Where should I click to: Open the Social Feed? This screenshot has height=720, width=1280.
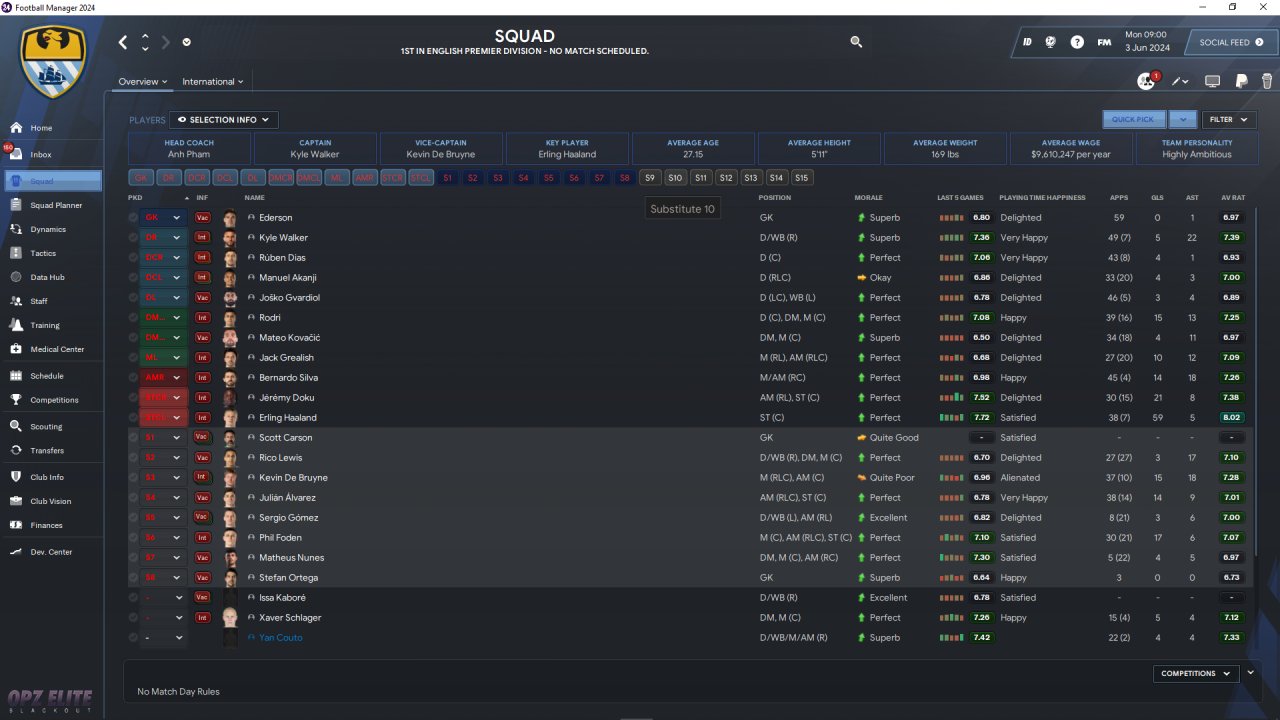point(1231,42)
